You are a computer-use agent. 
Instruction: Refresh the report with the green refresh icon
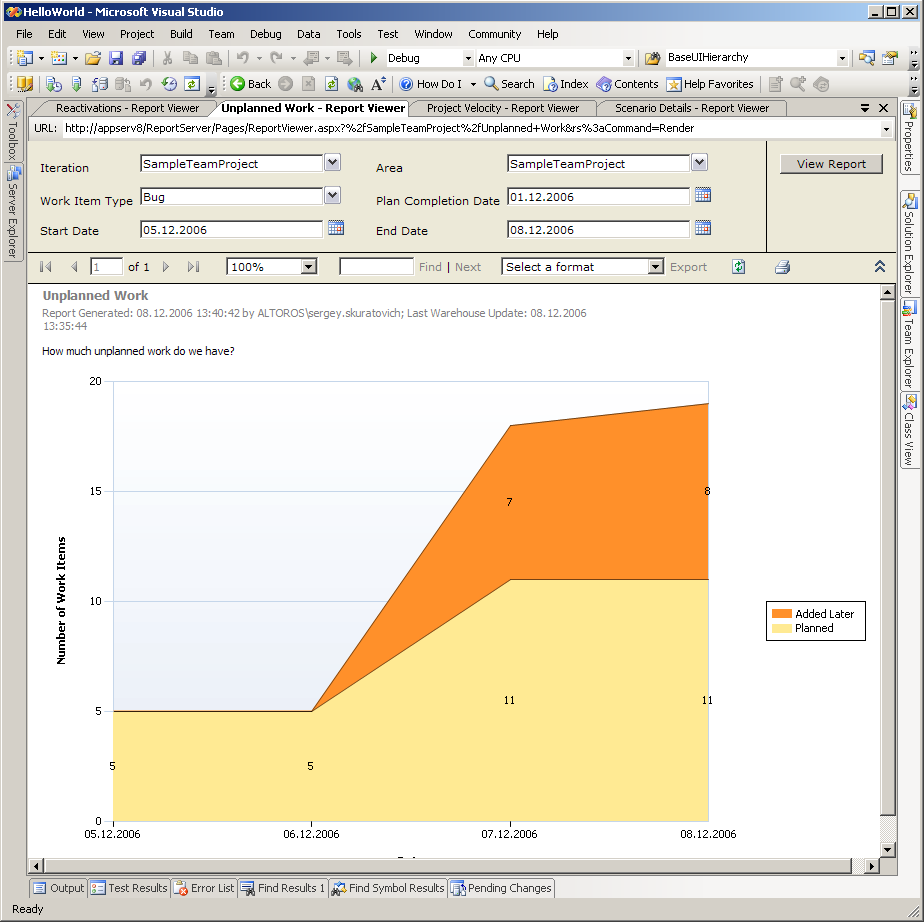coord(738,267)
